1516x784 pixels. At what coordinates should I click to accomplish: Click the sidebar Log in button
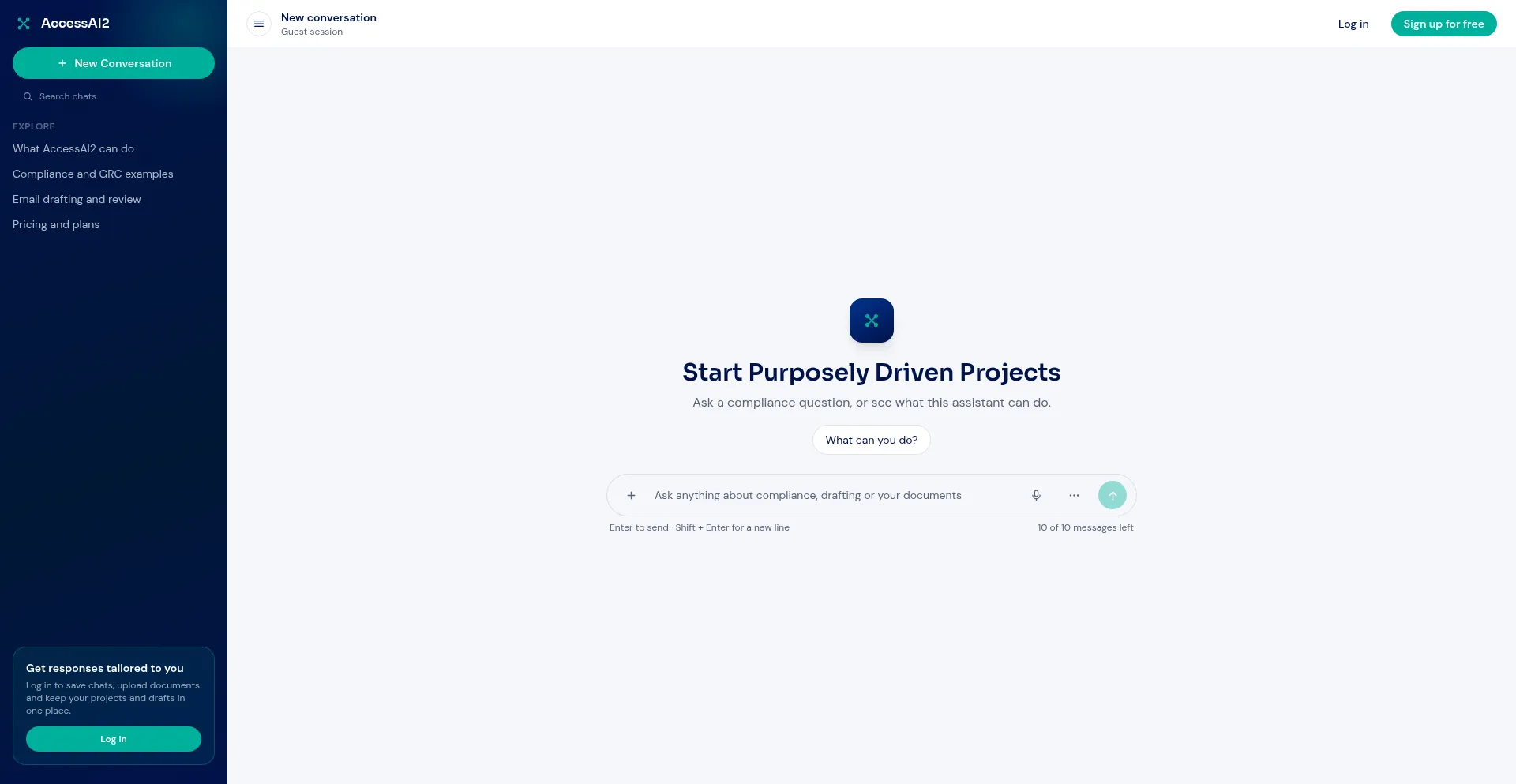[114, 739]
